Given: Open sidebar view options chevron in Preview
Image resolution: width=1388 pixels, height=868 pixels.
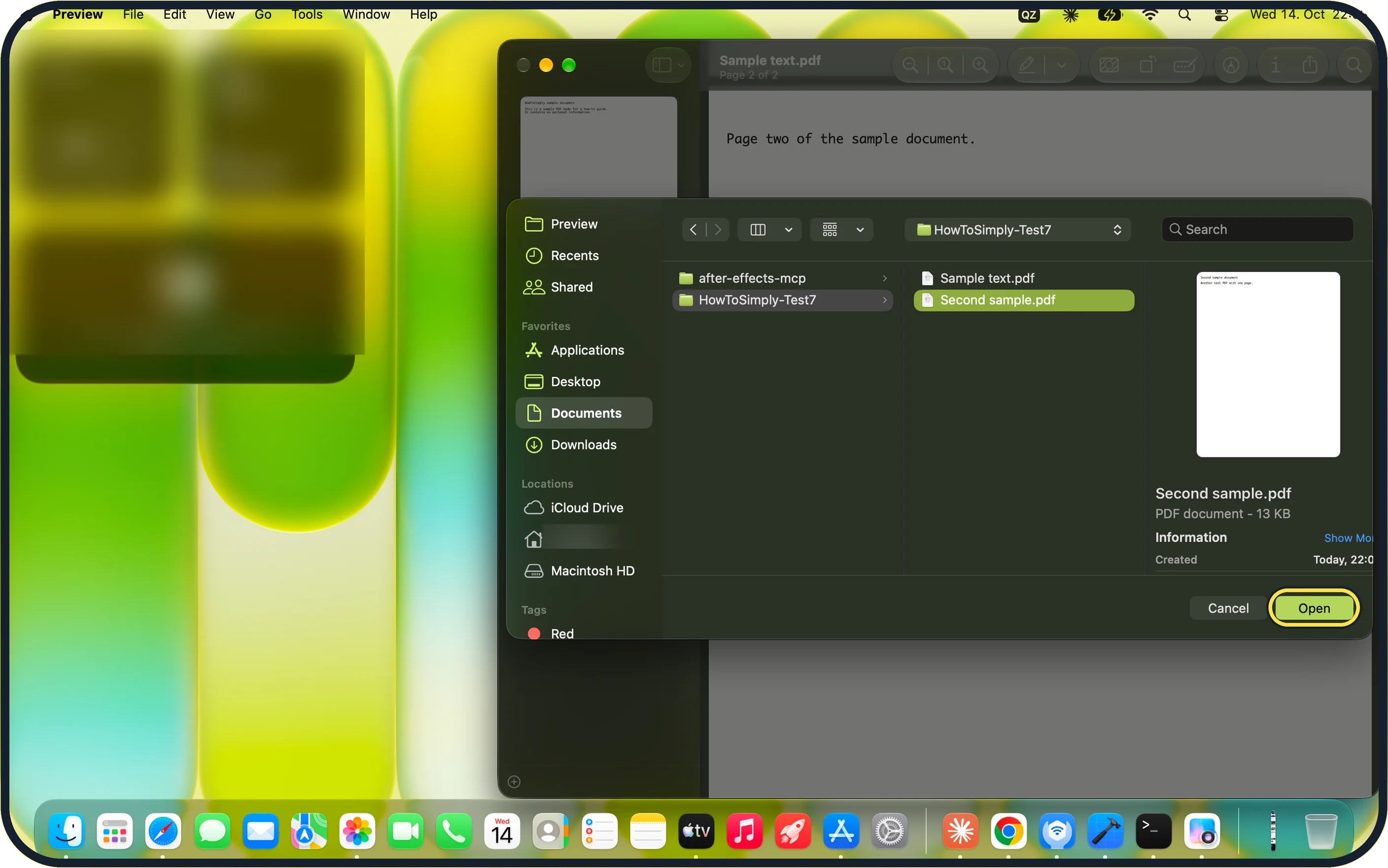Looking at the screenshot, I should (681, 65).
